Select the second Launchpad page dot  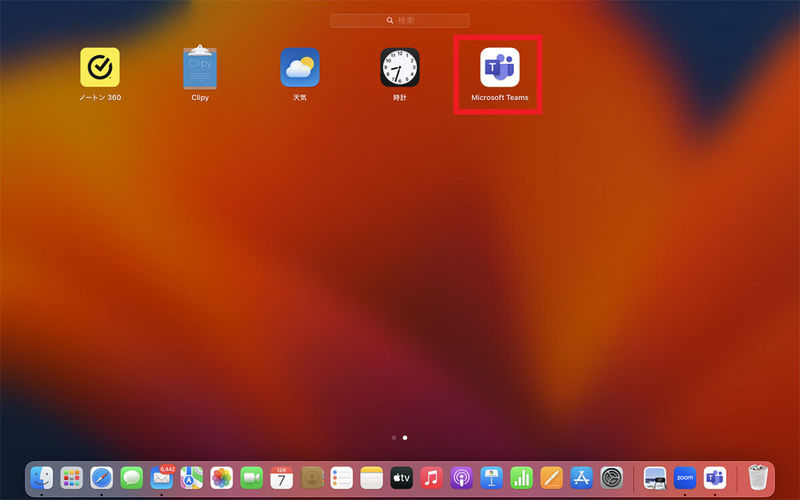pos(405,438)
